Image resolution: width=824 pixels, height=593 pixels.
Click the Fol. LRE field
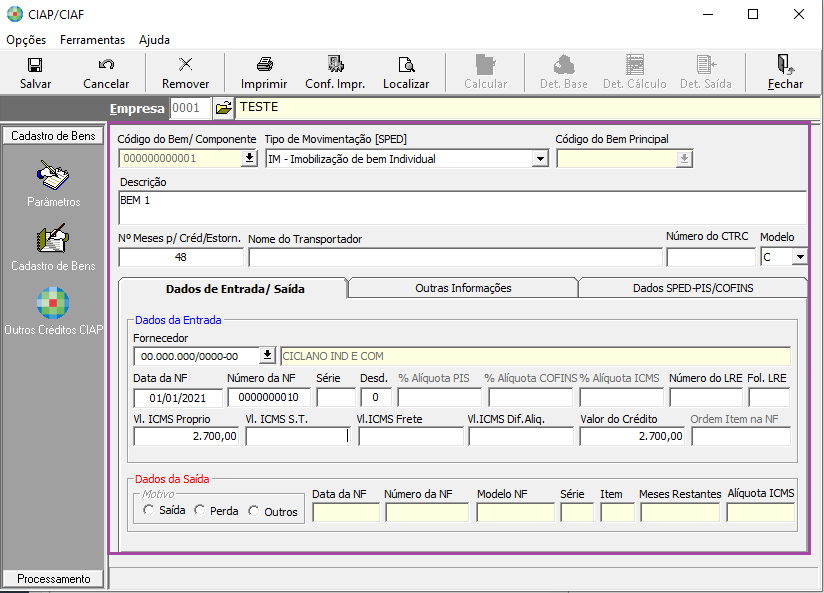(x=769, y=397)
